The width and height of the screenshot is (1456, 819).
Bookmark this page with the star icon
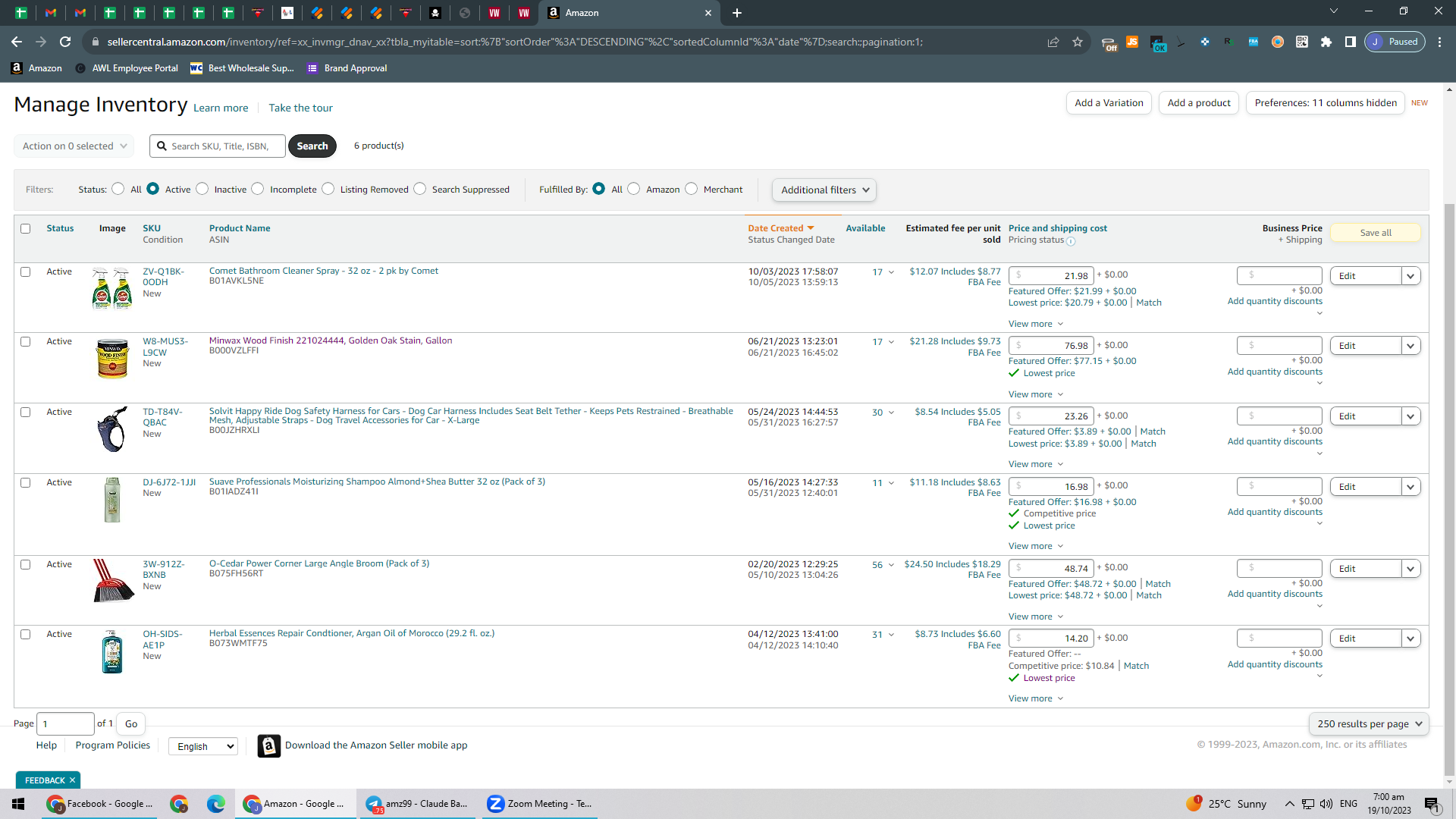click(1078, 42)
